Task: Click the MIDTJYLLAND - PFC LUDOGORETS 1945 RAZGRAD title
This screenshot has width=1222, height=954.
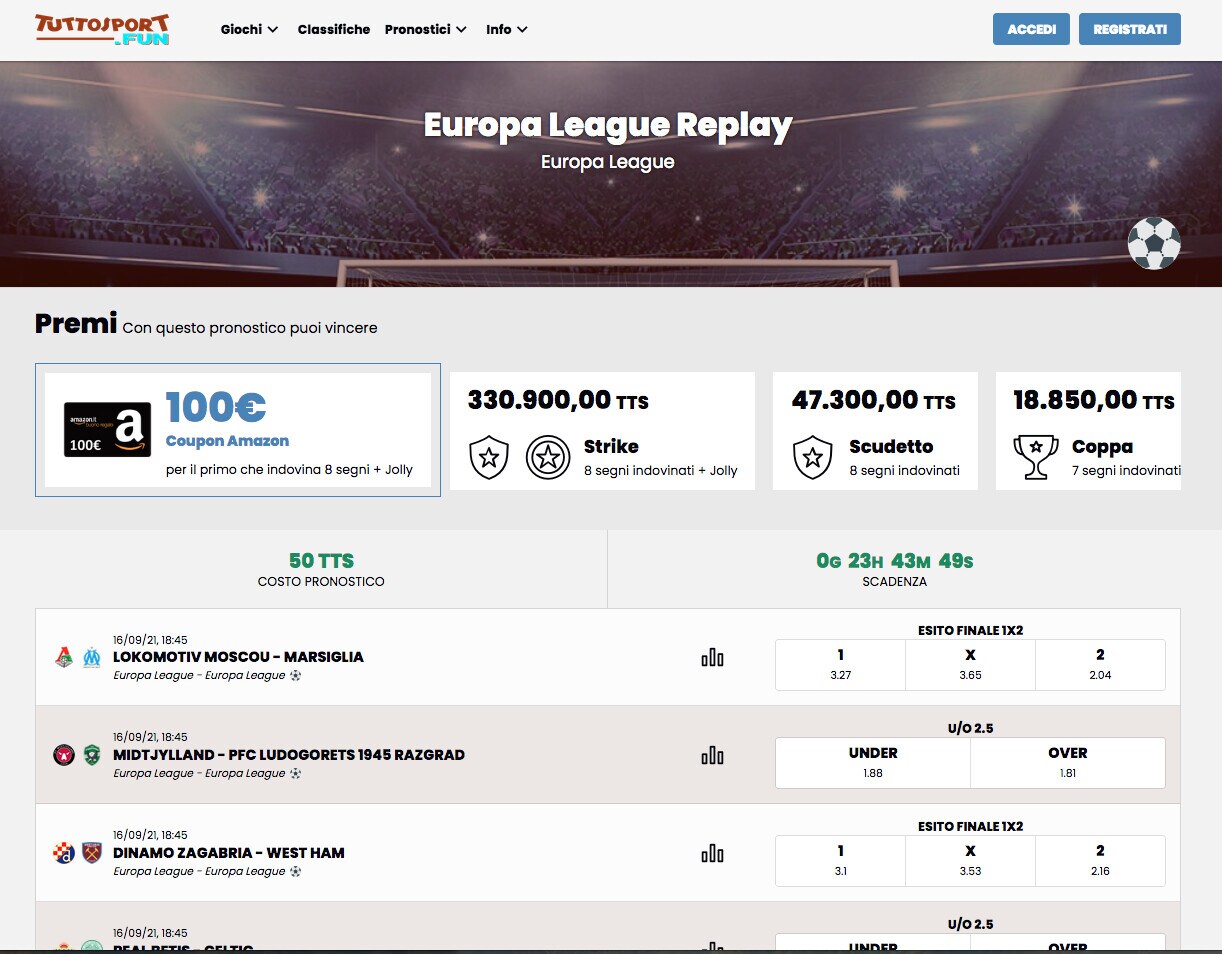Action: click(289, 755)
